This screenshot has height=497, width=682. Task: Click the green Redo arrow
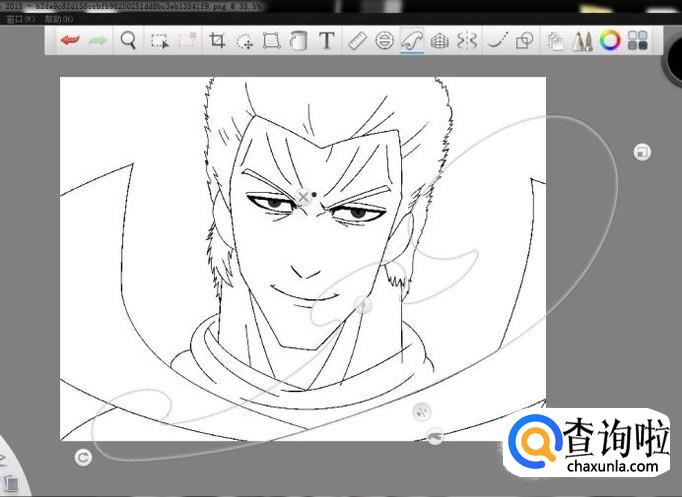click(97, 41)
